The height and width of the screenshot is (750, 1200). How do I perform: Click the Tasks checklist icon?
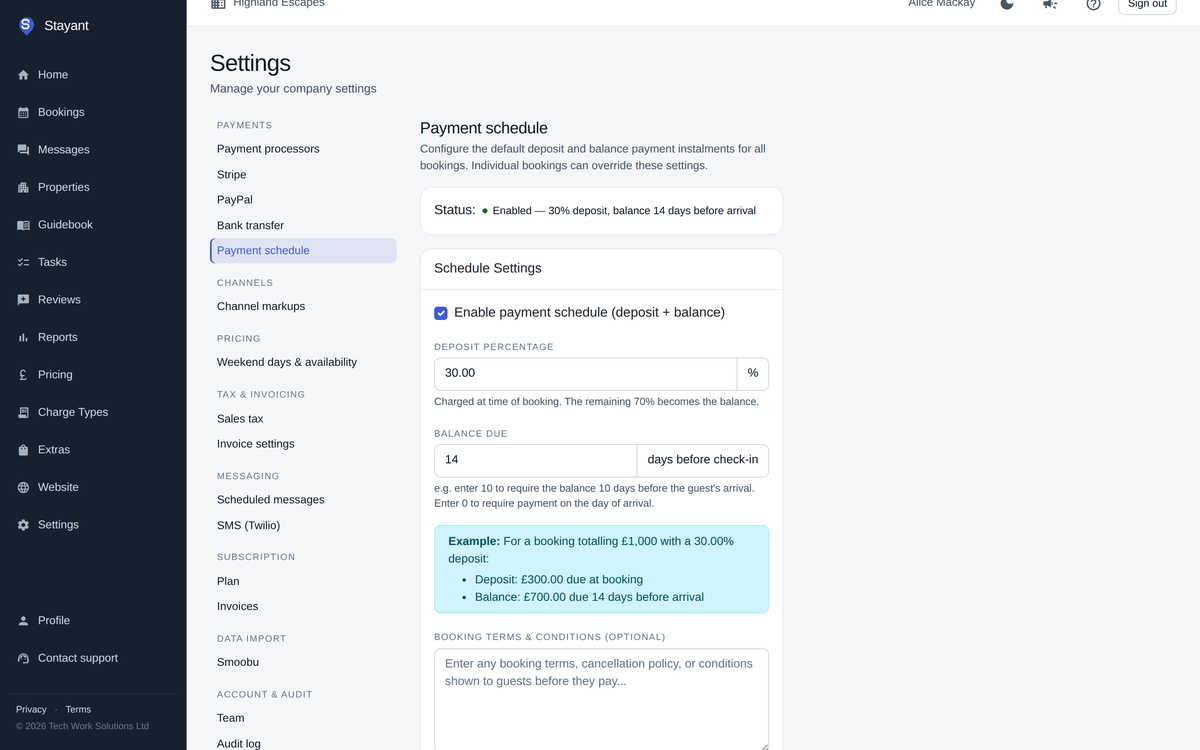coord(23,262)
